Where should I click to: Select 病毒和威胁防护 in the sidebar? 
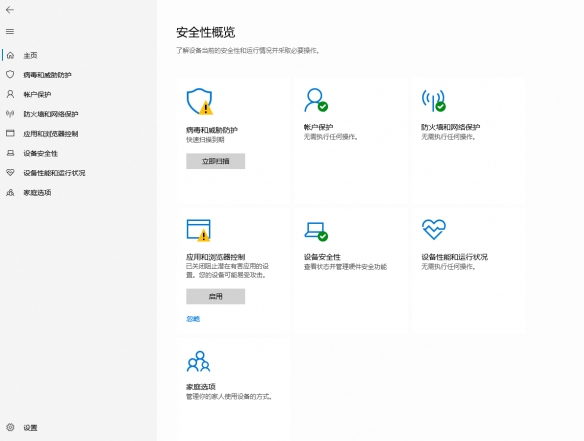[x=47, y=75]
